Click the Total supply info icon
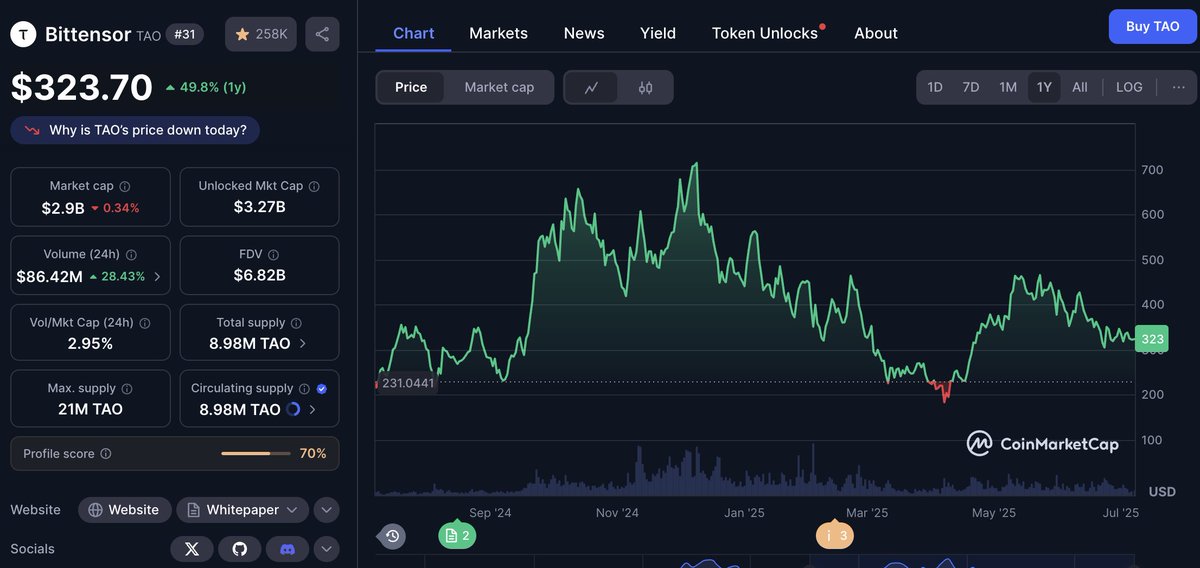 pyautogui.click(x=296, y=323)
